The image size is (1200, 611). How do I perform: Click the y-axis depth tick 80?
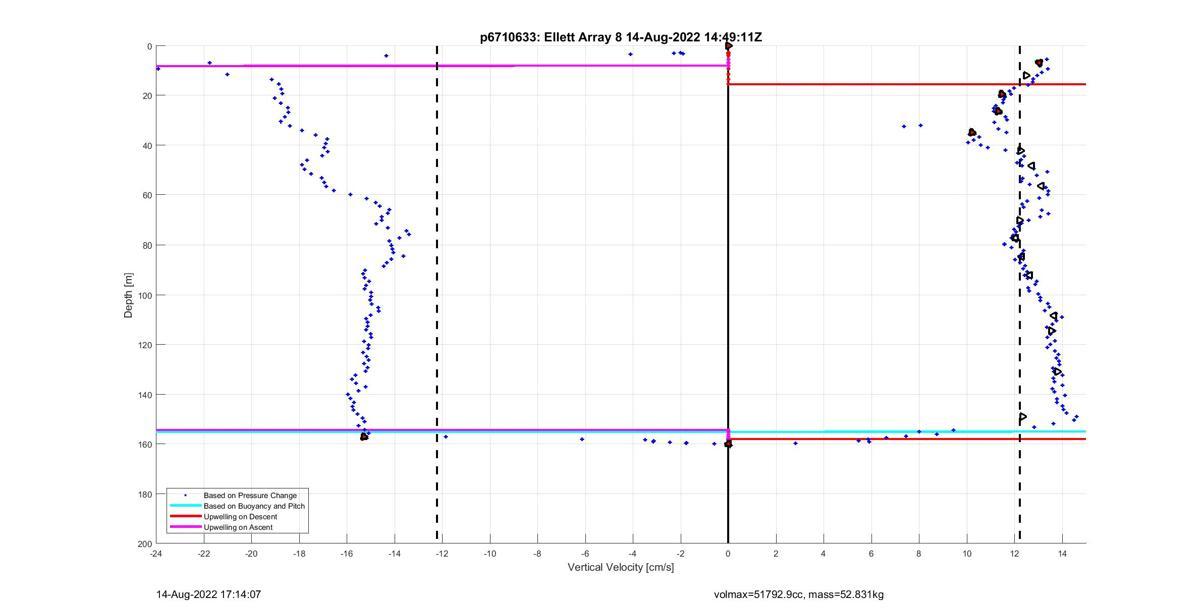coord(146,245)
